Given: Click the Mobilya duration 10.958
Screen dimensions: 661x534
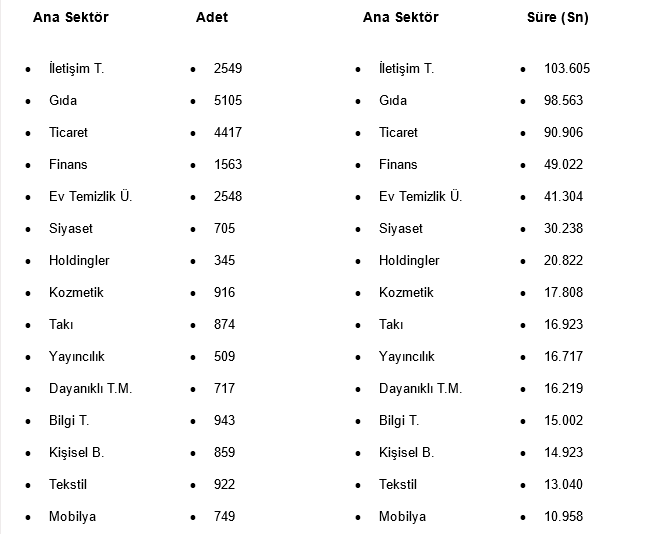Looking at the screenshot, I should click(564, 517).
